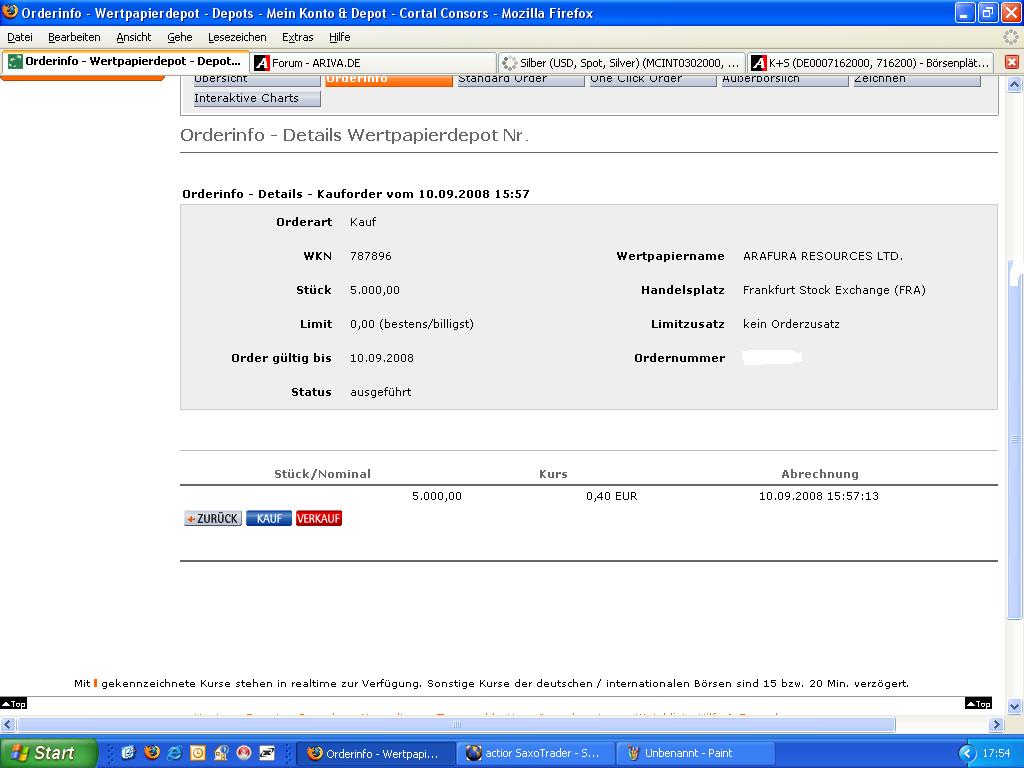The width and height of the screenshot is (1024, 768).
Task: Open the Datei menu
Action: (20, 37)
